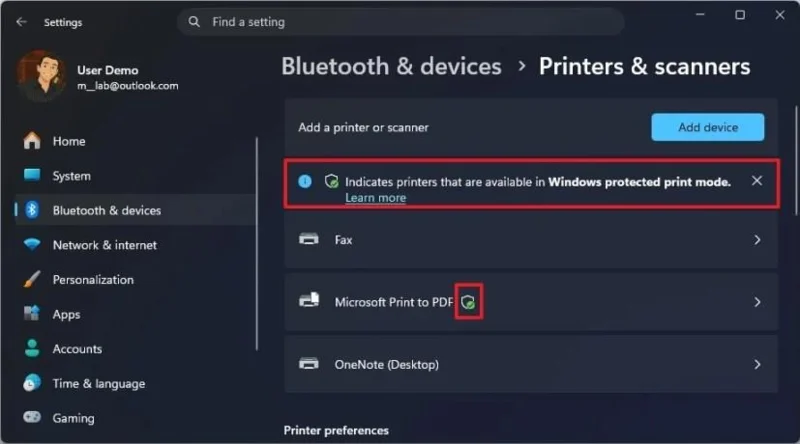Select the m_lab@outlook.com account email
The height and width of the screenshot is (444, 800).
point(128,86)
